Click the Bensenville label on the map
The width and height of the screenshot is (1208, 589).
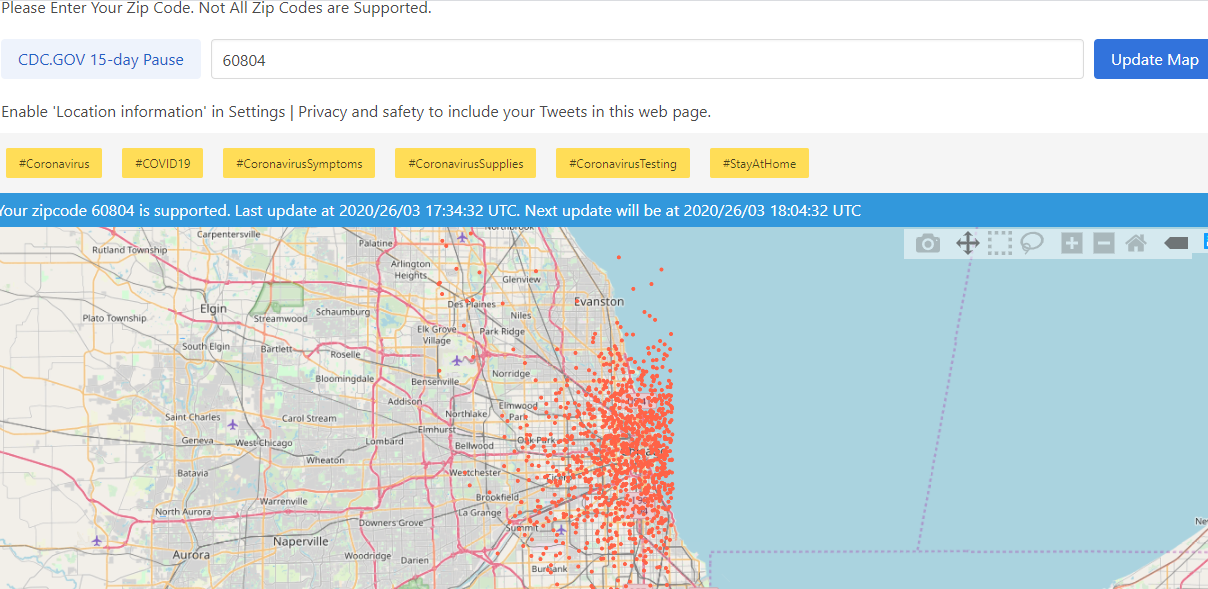coord(435,381)
